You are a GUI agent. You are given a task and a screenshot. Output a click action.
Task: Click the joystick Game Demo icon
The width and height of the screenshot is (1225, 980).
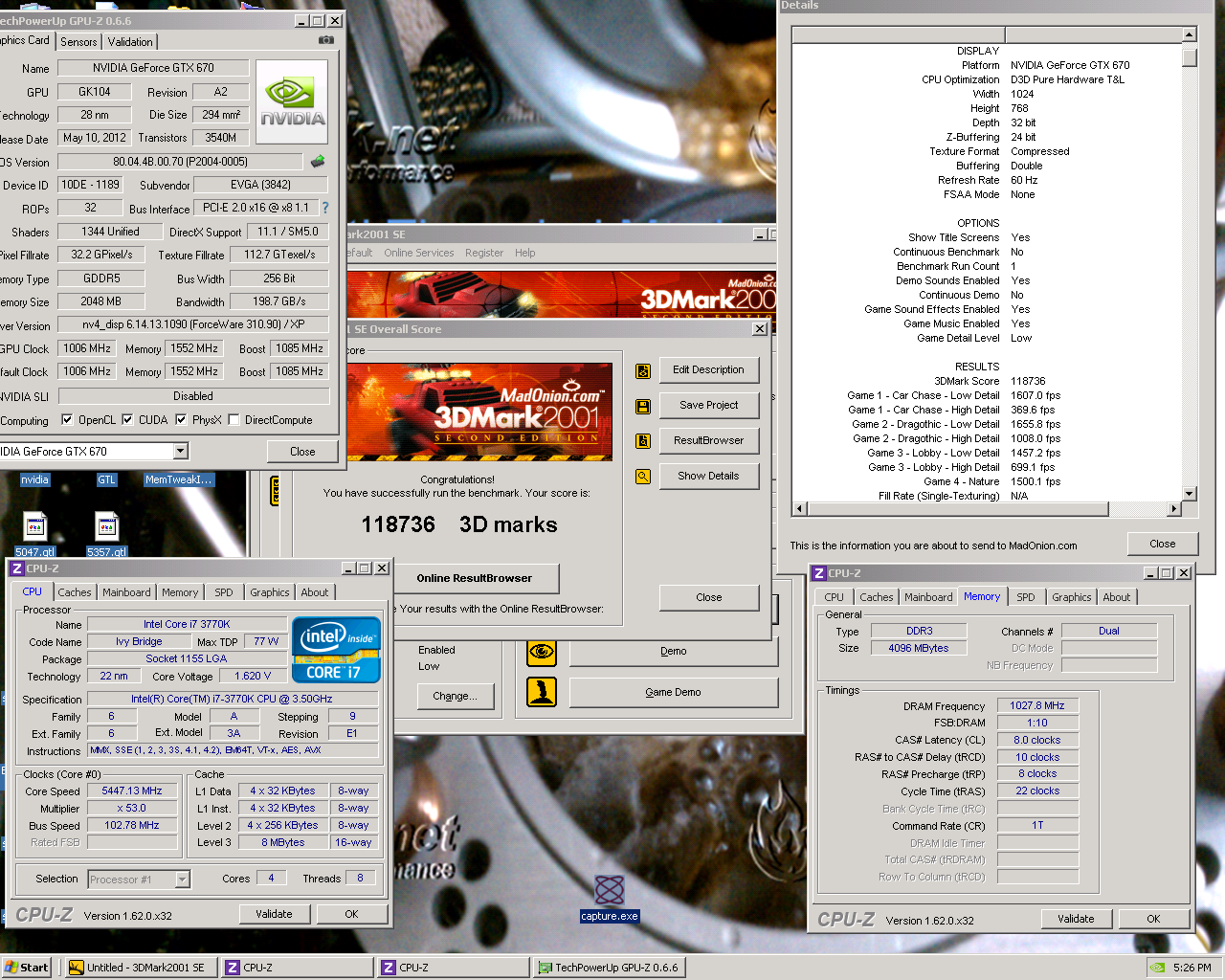pyautogui.click(x=542, y=691)
